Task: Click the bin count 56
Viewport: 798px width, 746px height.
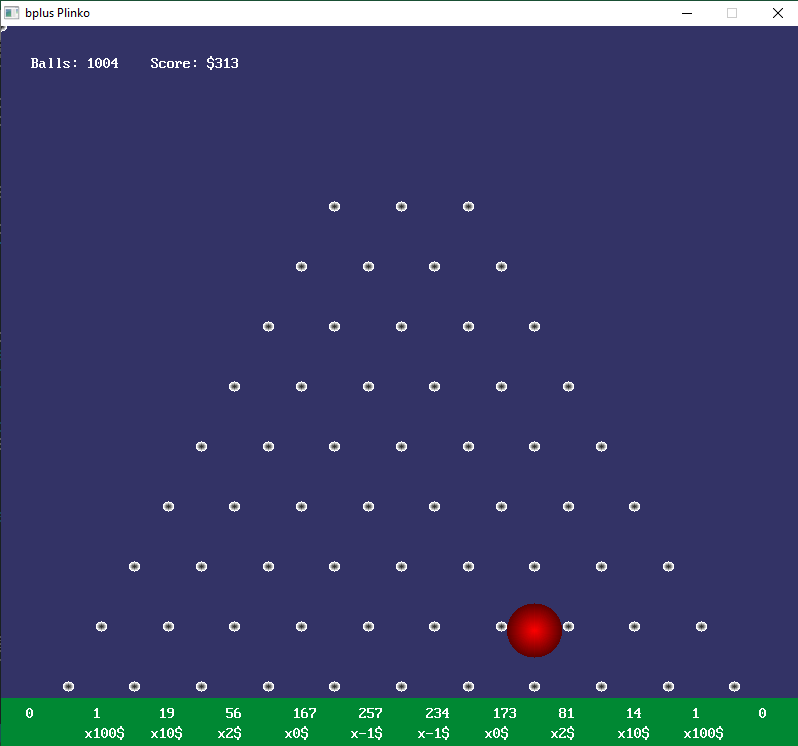Action: [x=233, y=713]
